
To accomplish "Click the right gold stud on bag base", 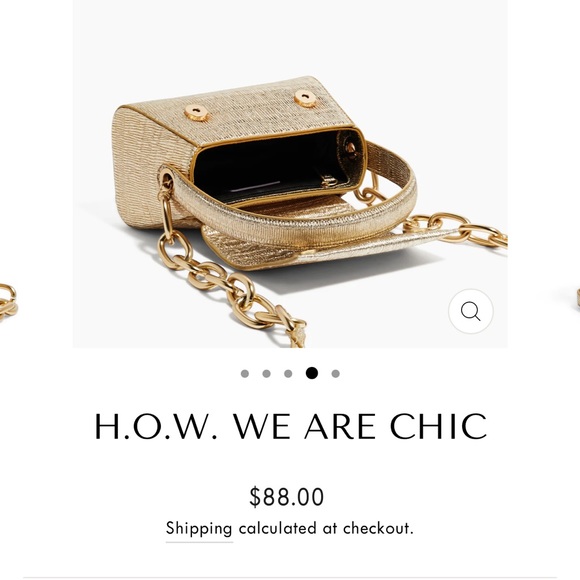I will click(306, 98).
